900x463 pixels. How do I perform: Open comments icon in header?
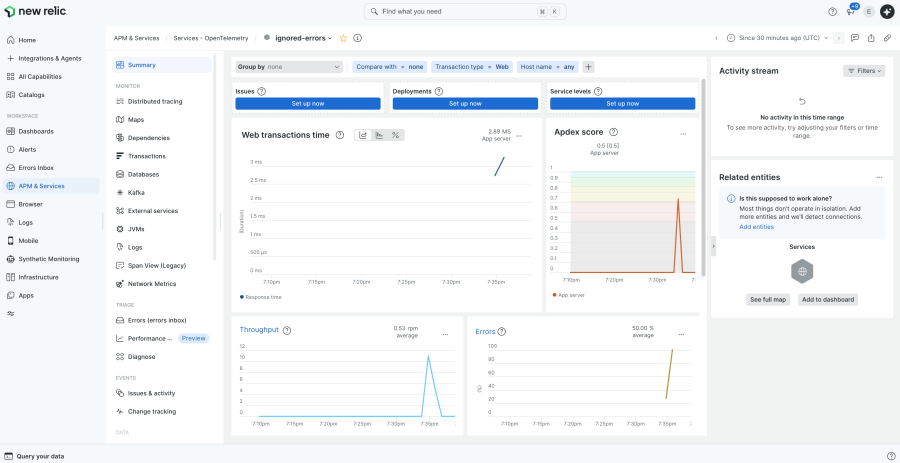pyautogui.click(x=855, y=38)
